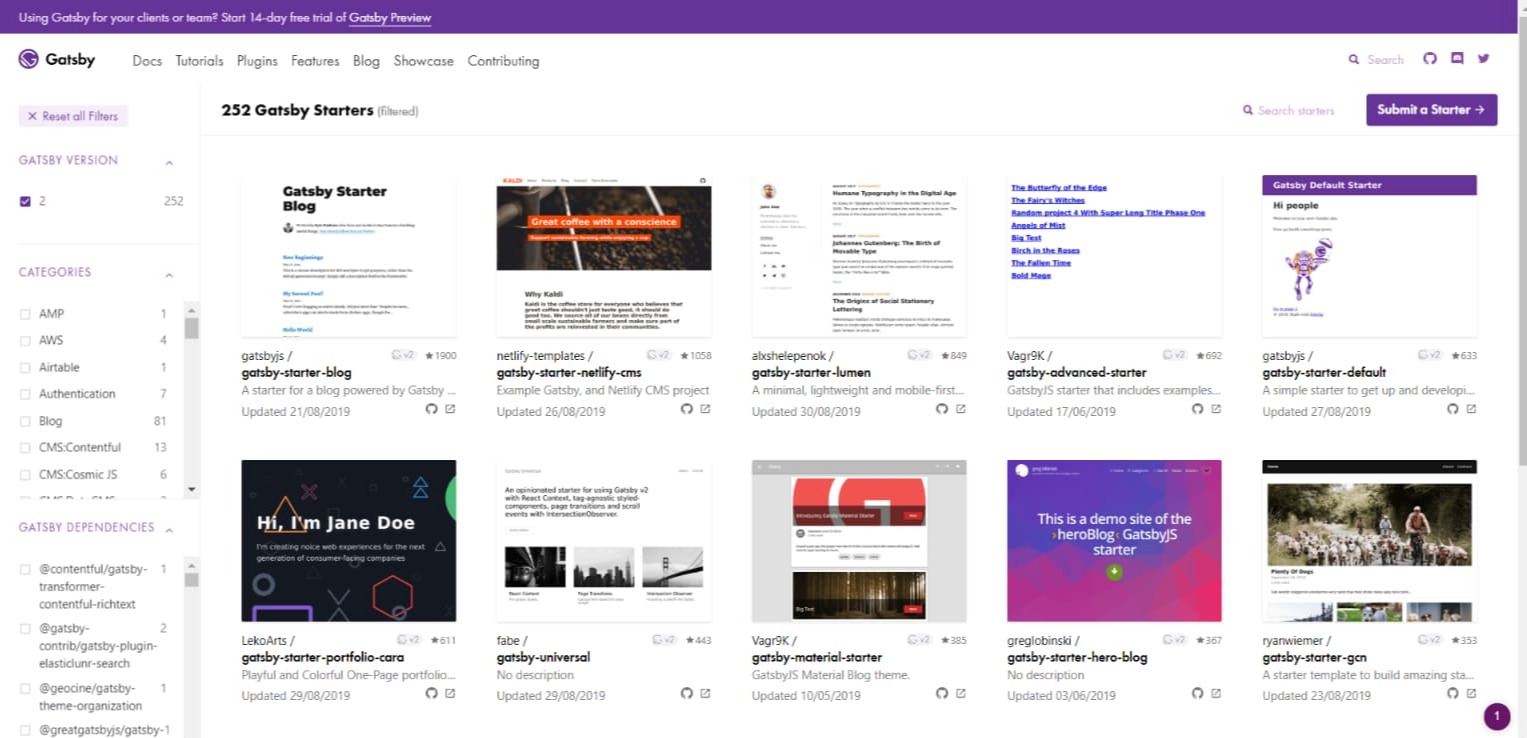
Task: Check the @geocine/gatsby-theme-organization dependency checkbox
Action: pyautogui.click(x=25, y=689)
